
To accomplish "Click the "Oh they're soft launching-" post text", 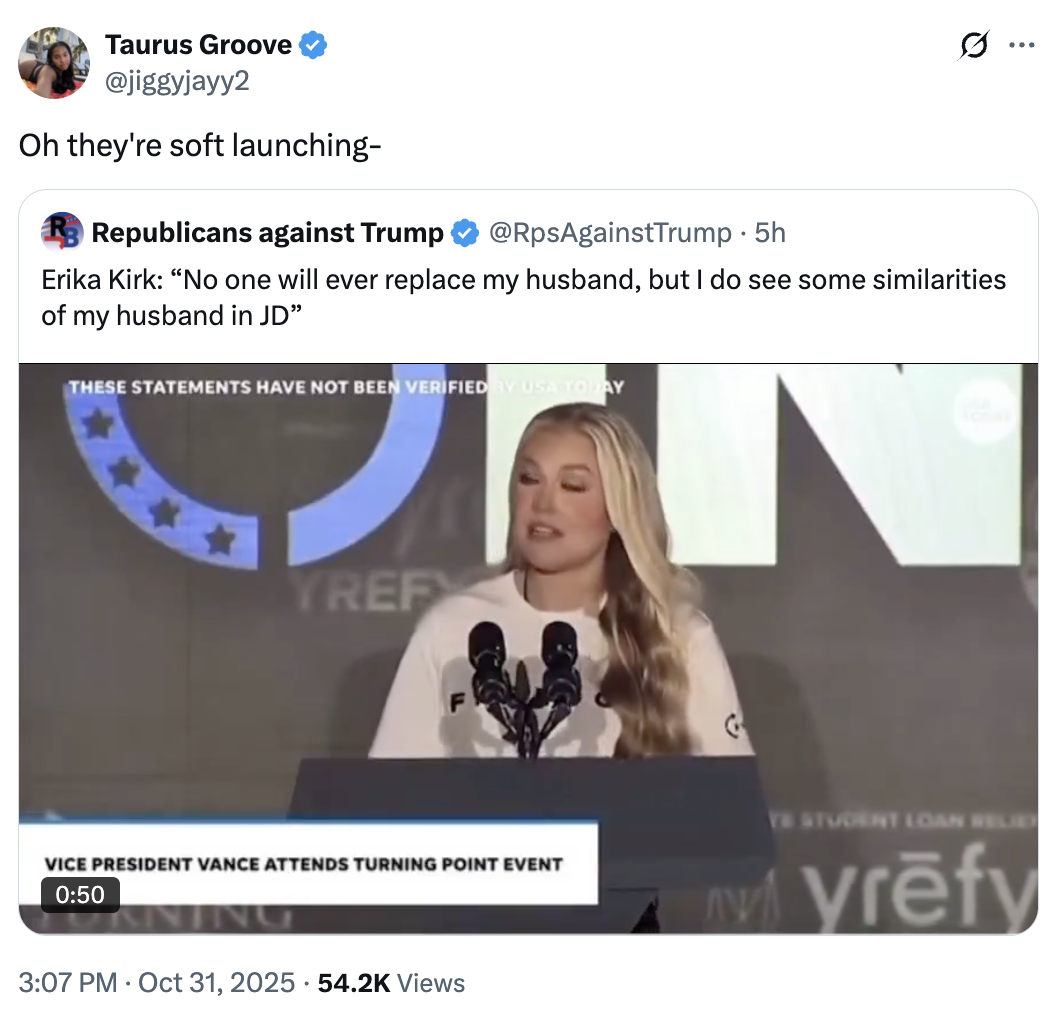I will [x=200, y=145].
